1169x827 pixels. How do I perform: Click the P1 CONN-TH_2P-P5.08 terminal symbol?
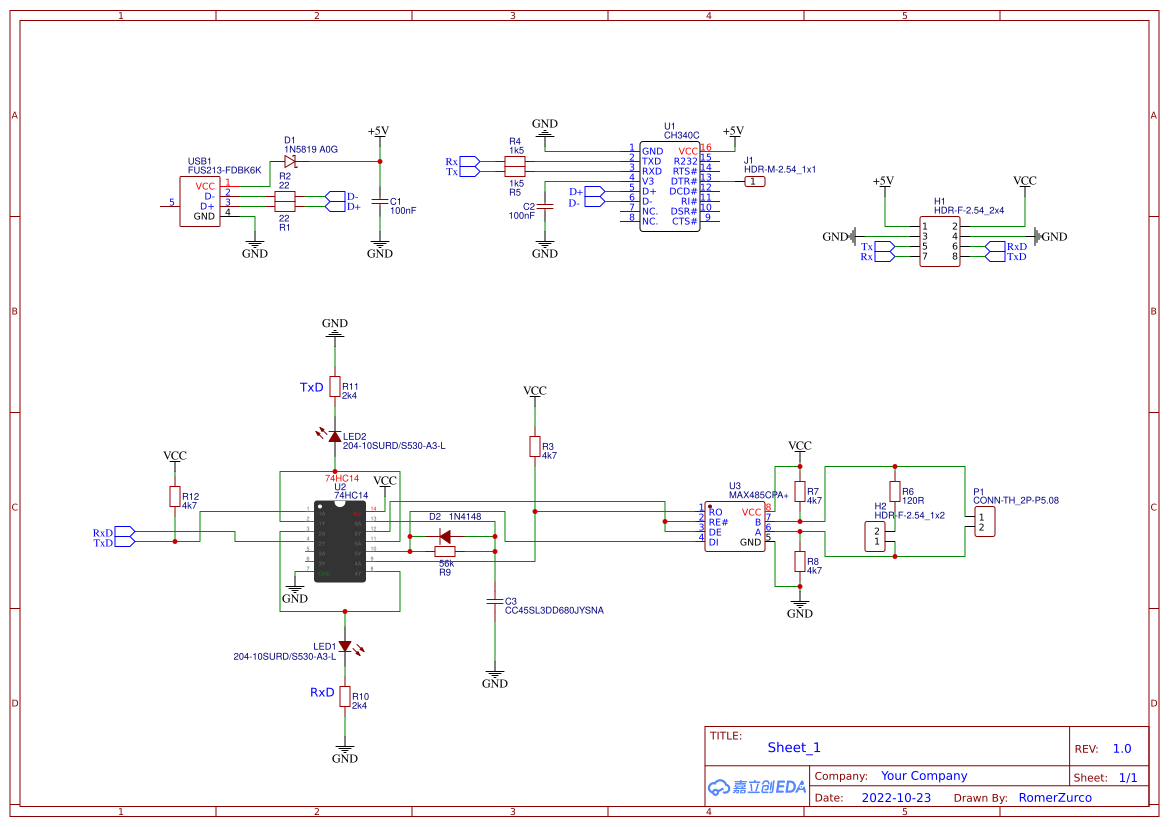[983, 521]
